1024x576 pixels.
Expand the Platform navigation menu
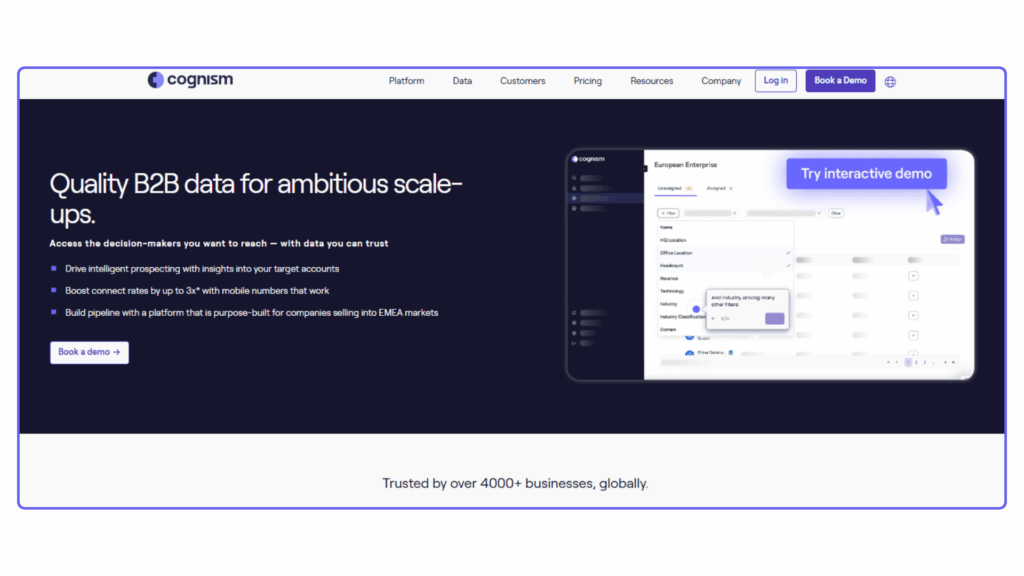click(406, 81)
